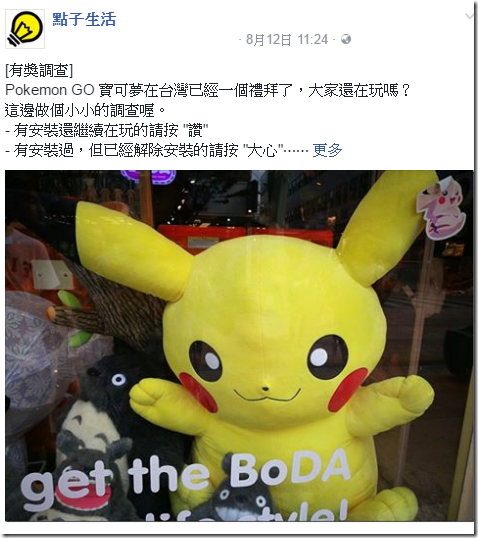Click the Pokemon GO 寶可夢 sentence
The image size is (478, 538).
click(x=208, y=90)
